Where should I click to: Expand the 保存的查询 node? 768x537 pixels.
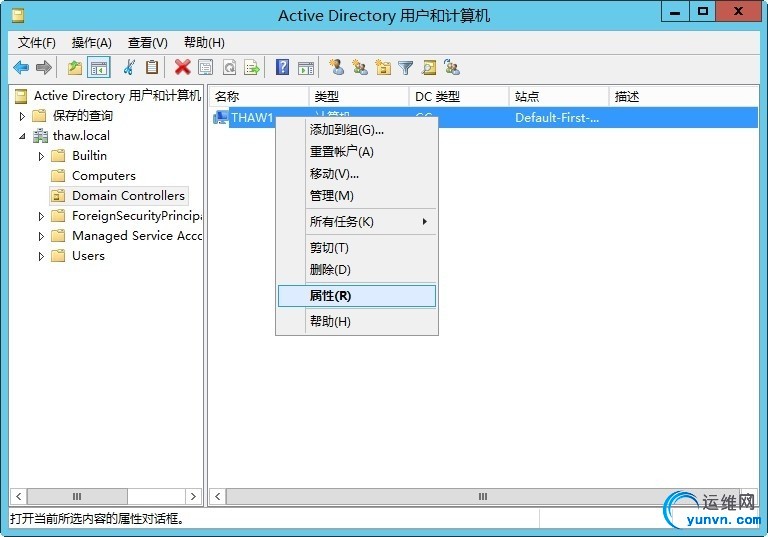pyautogui.click(x=22, y=116)
